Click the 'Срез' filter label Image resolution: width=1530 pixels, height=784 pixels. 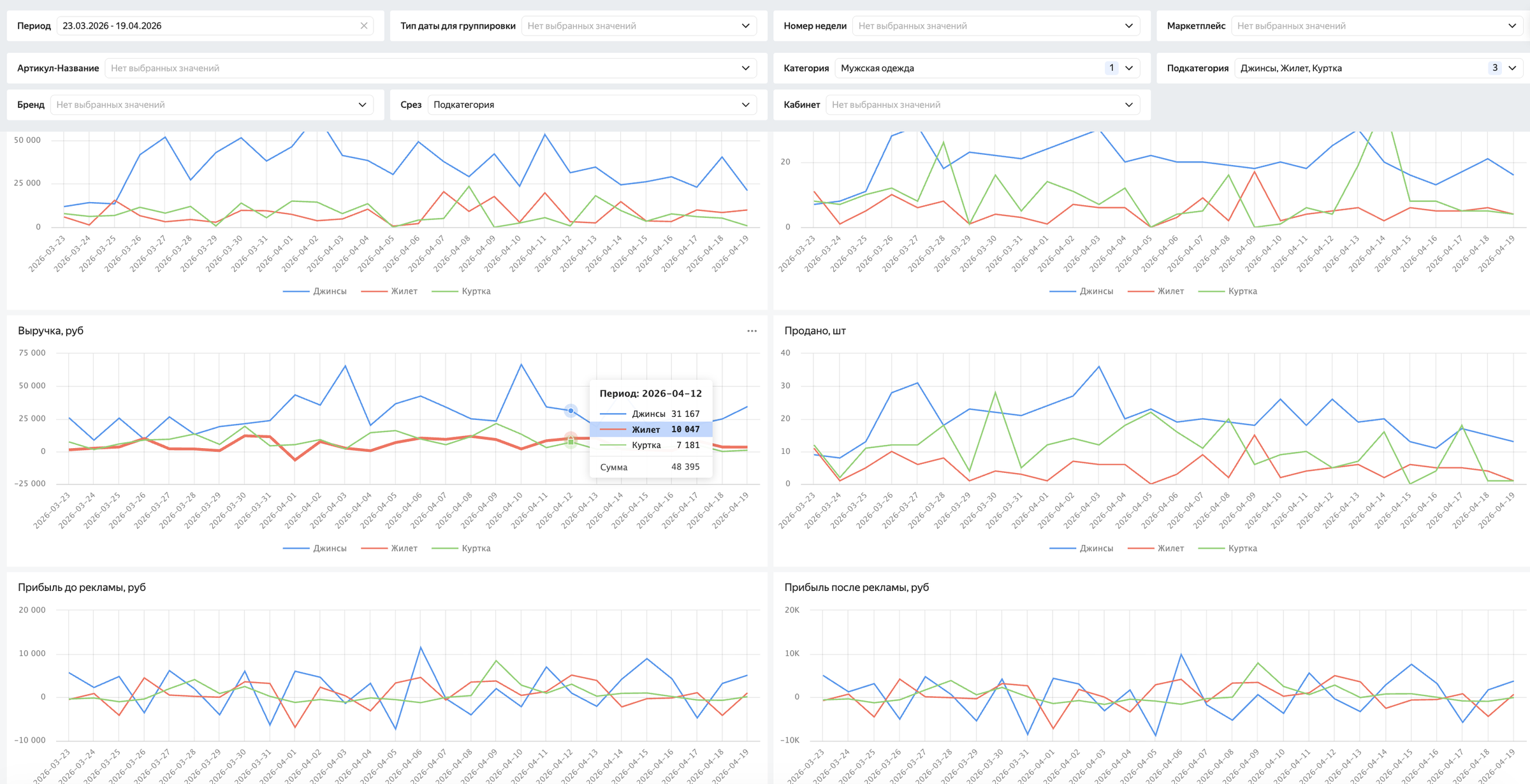point(411,105)
